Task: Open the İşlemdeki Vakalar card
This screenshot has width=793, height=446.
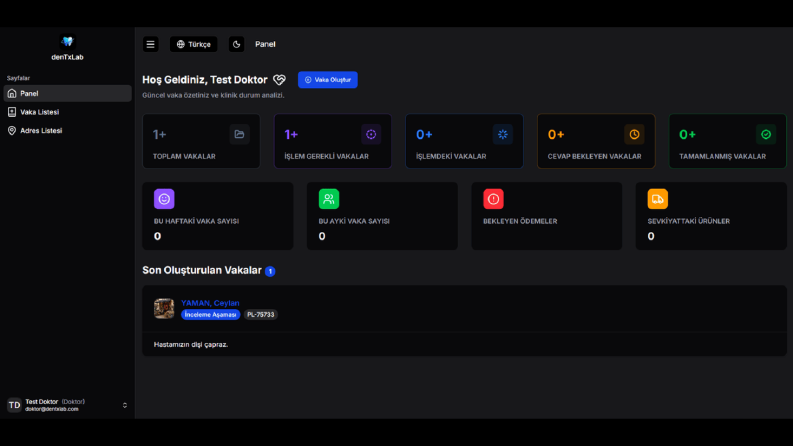Action: (464, 141)
